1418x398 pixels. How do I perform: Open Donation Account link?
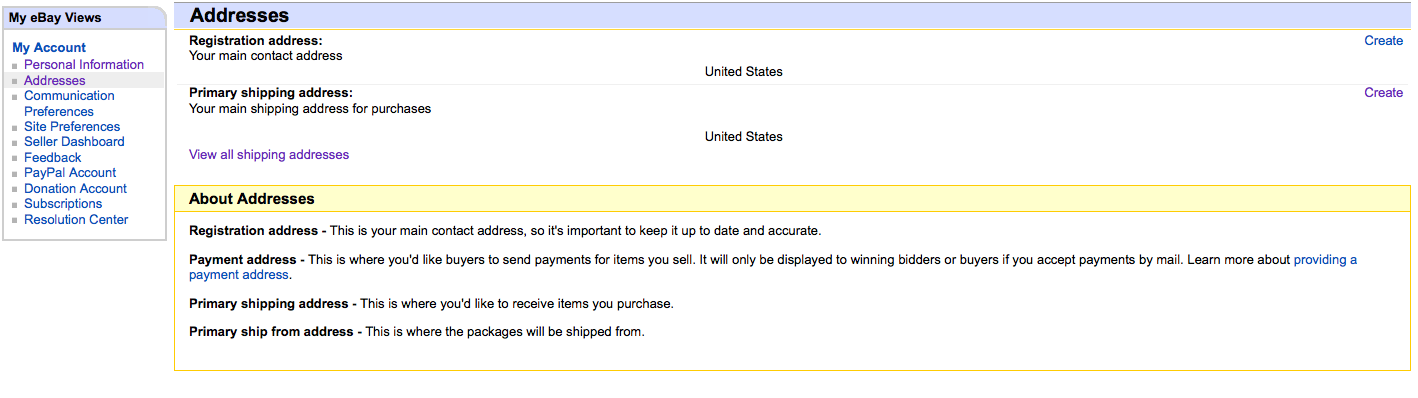[x=76, y=188]
